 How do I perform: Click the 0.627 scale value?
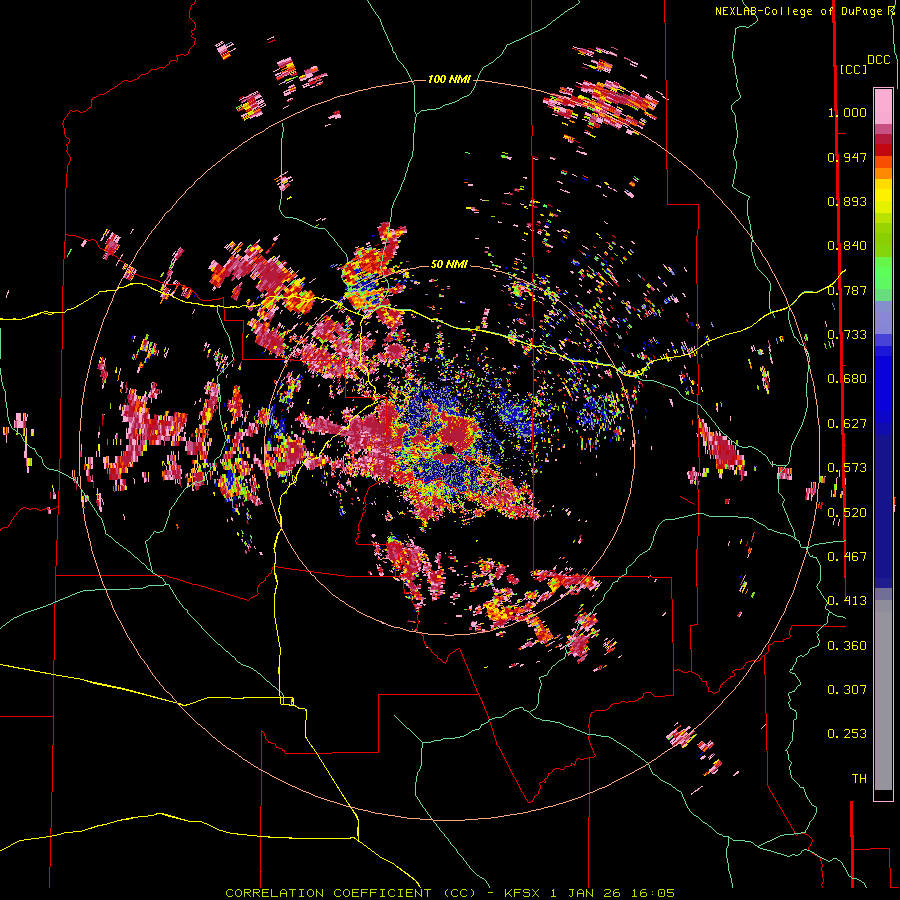[847, 424]
